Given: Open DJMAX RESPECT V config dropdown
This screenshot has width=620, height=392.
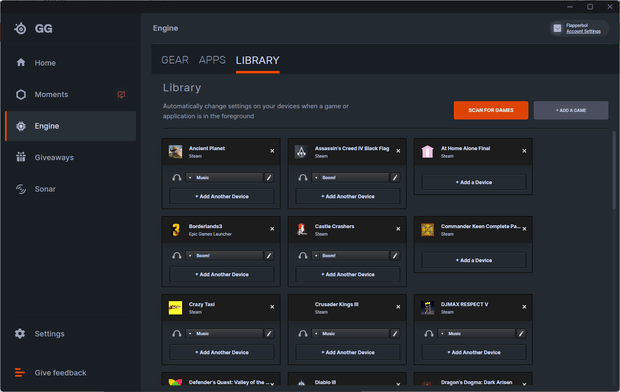Looking at the screenshot, I should click(476, 333).
